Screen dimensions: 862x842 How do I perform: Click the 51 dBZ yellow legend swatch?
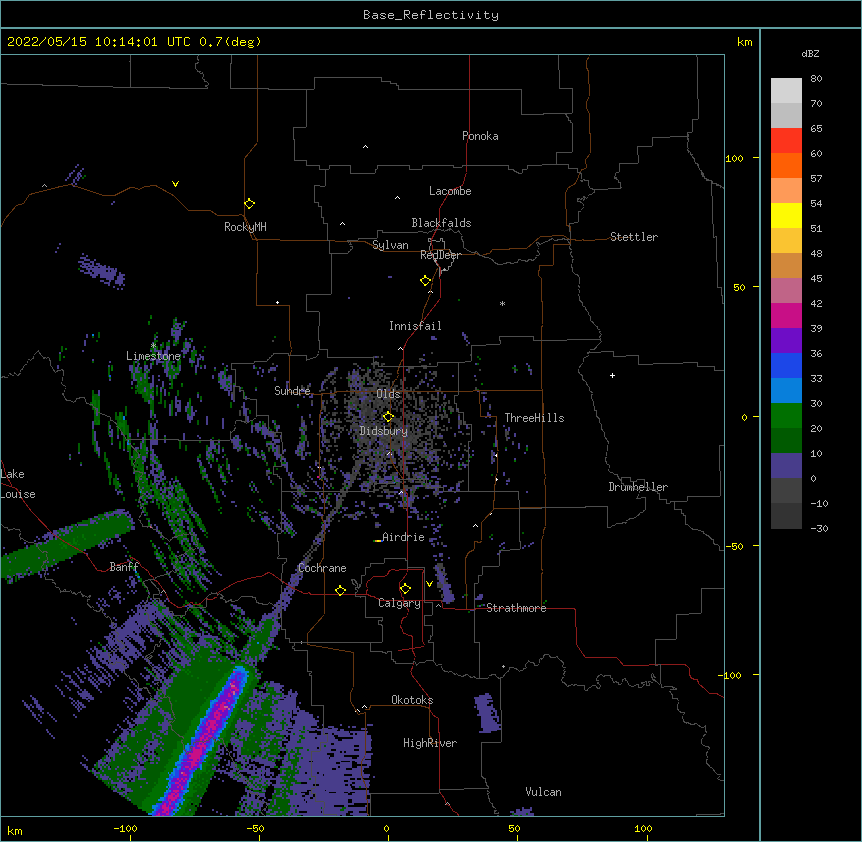[x=786, y=216]
